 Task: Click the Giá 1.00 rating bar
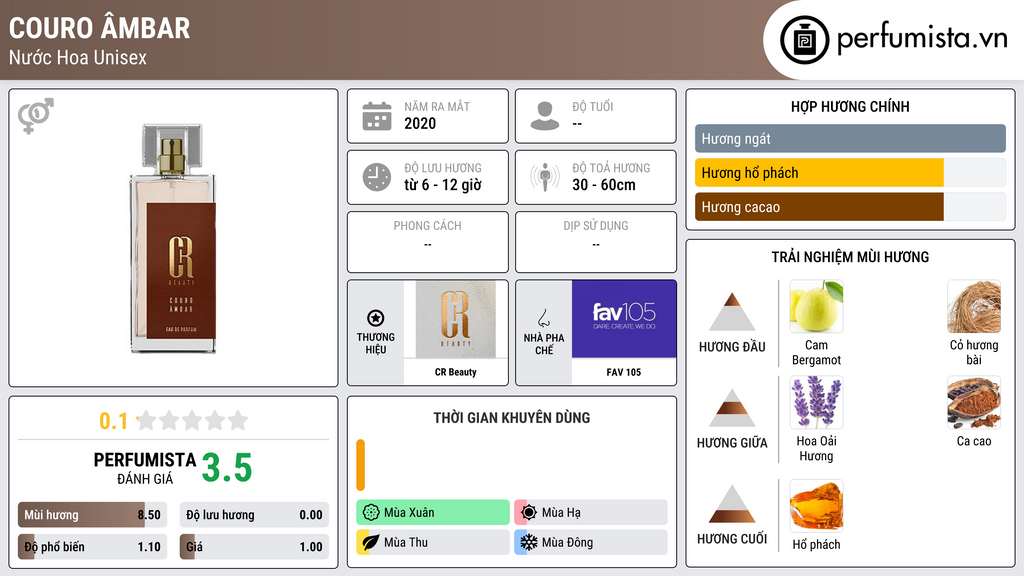pos(254,547)
